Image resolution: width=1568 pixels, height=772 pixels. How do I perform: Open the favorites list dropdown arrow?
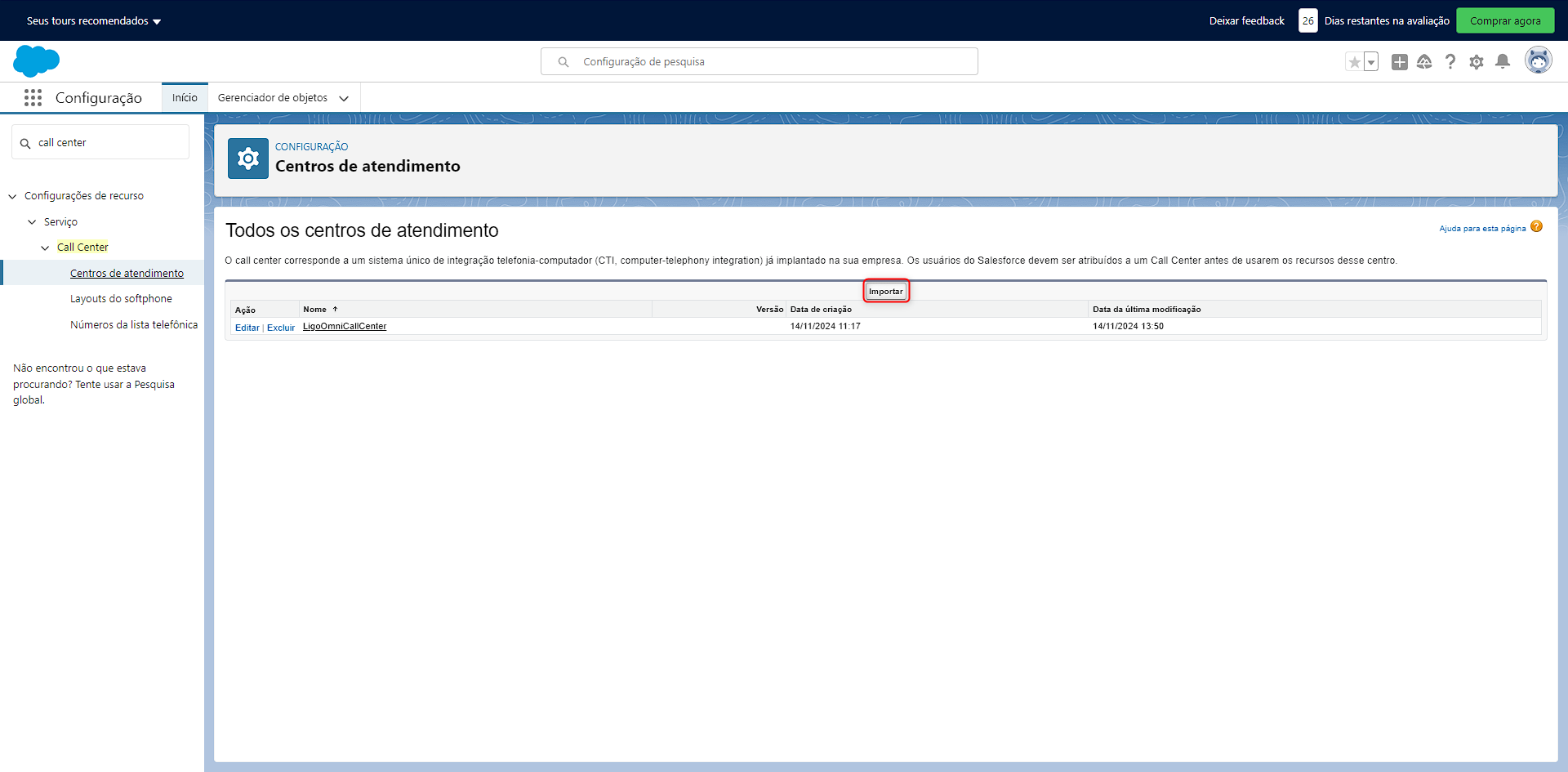click(x=1371, y=62)
